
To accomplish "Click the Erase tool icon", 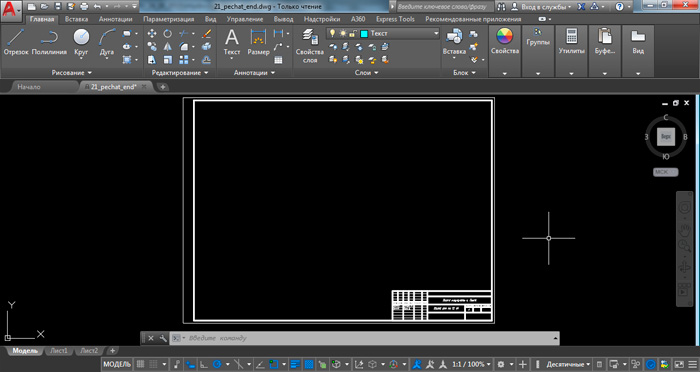I will [x=206, y=33].
